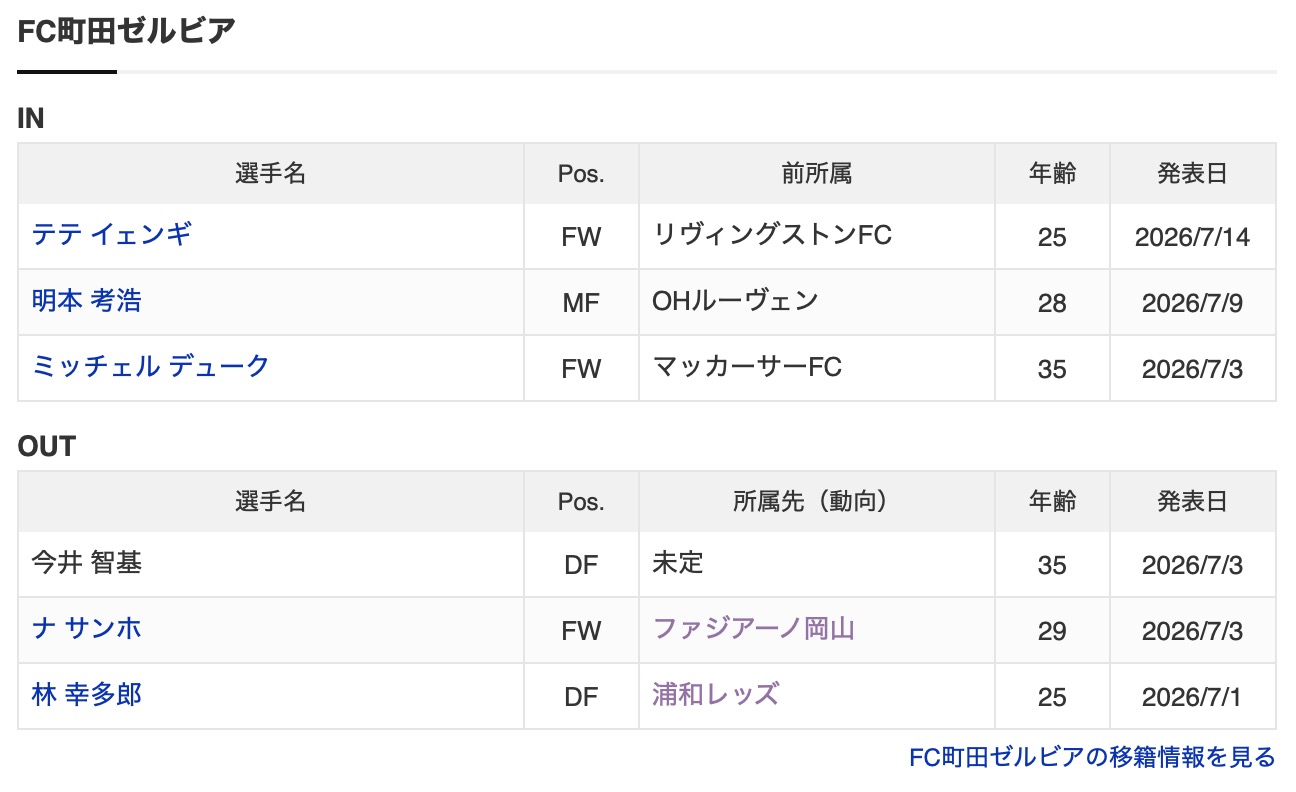The image size is (1296, 792).
Task: Open the 明本 考浩 player link
Action: [87, 301]
